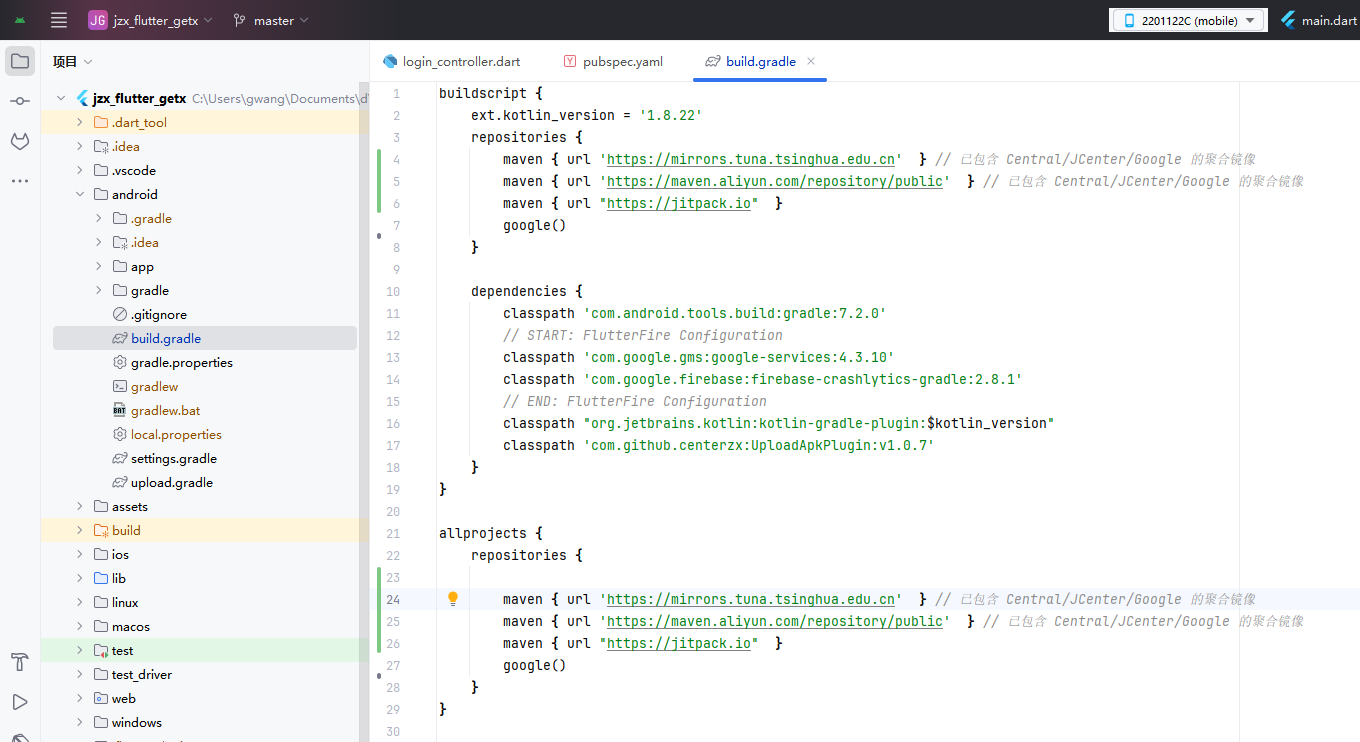
Task: Select build.gradle in project tree
Action: [x=205, y=338]
